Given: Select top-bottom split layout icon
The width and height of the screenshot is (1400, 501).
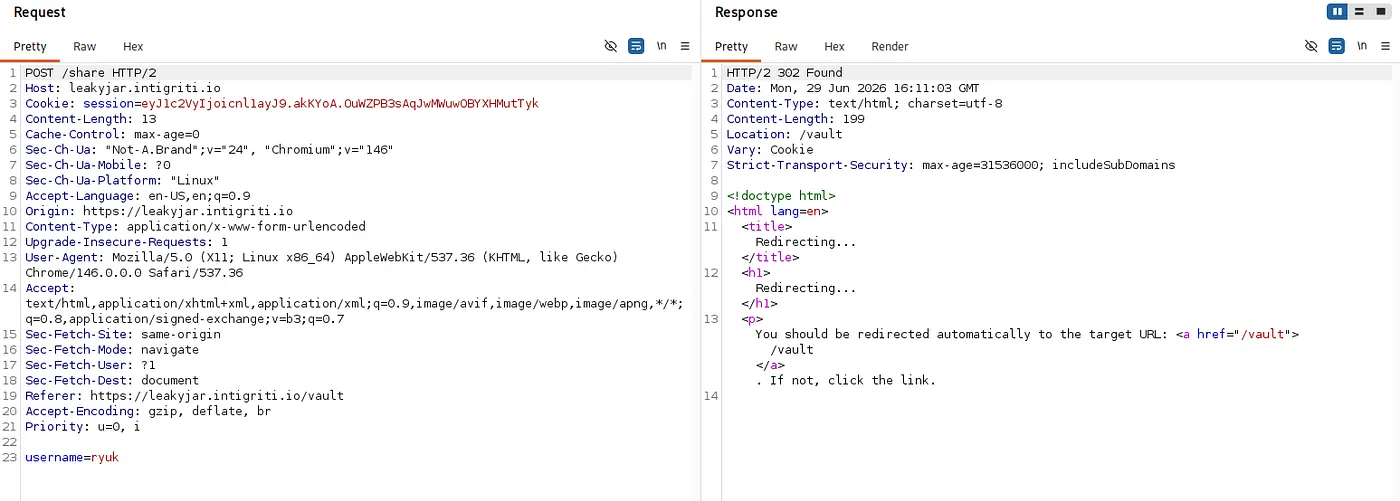Looking at the screenshot, I should point(1359,11).
